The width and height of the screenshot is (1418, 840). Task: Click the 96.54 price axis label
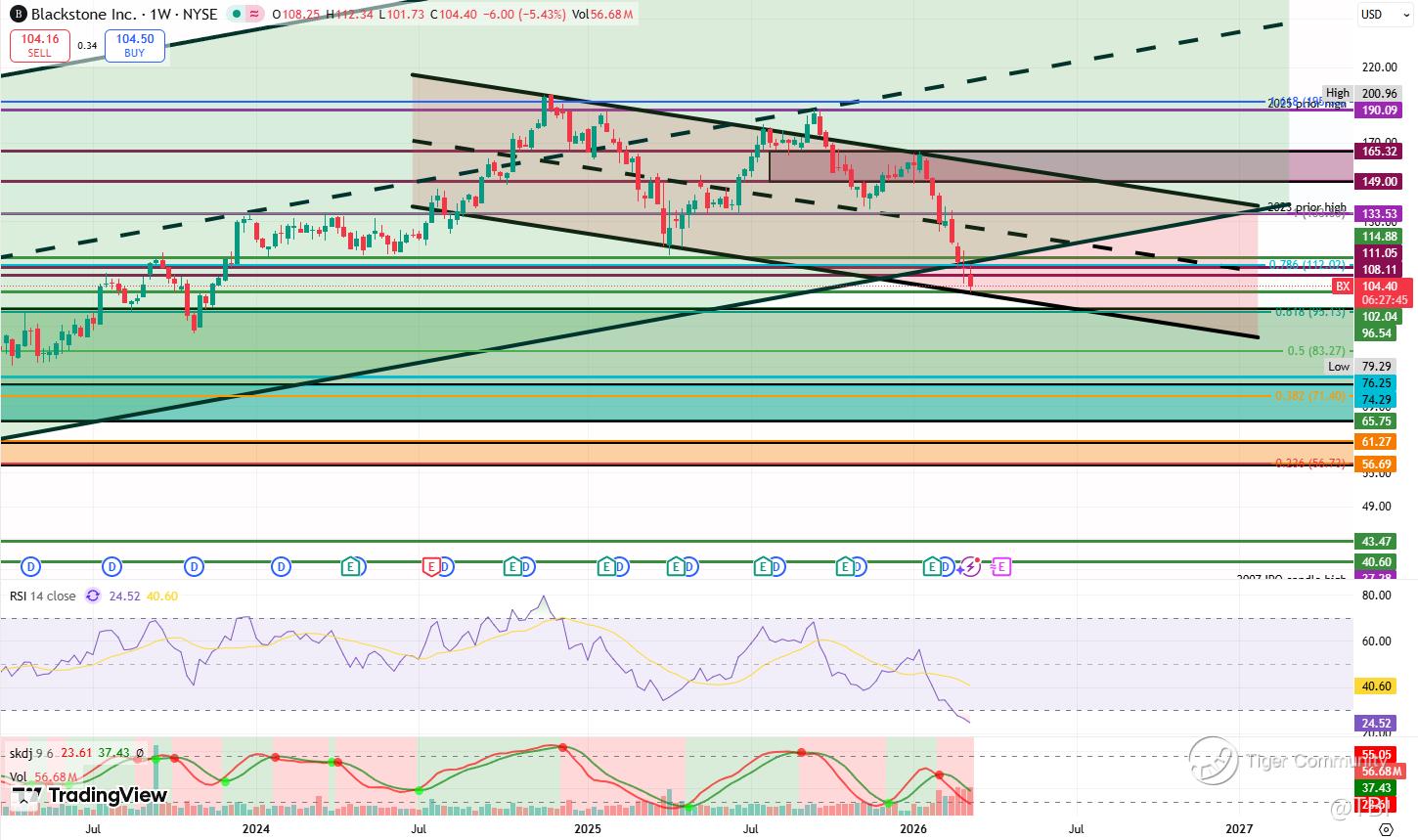pos(1378,332)
